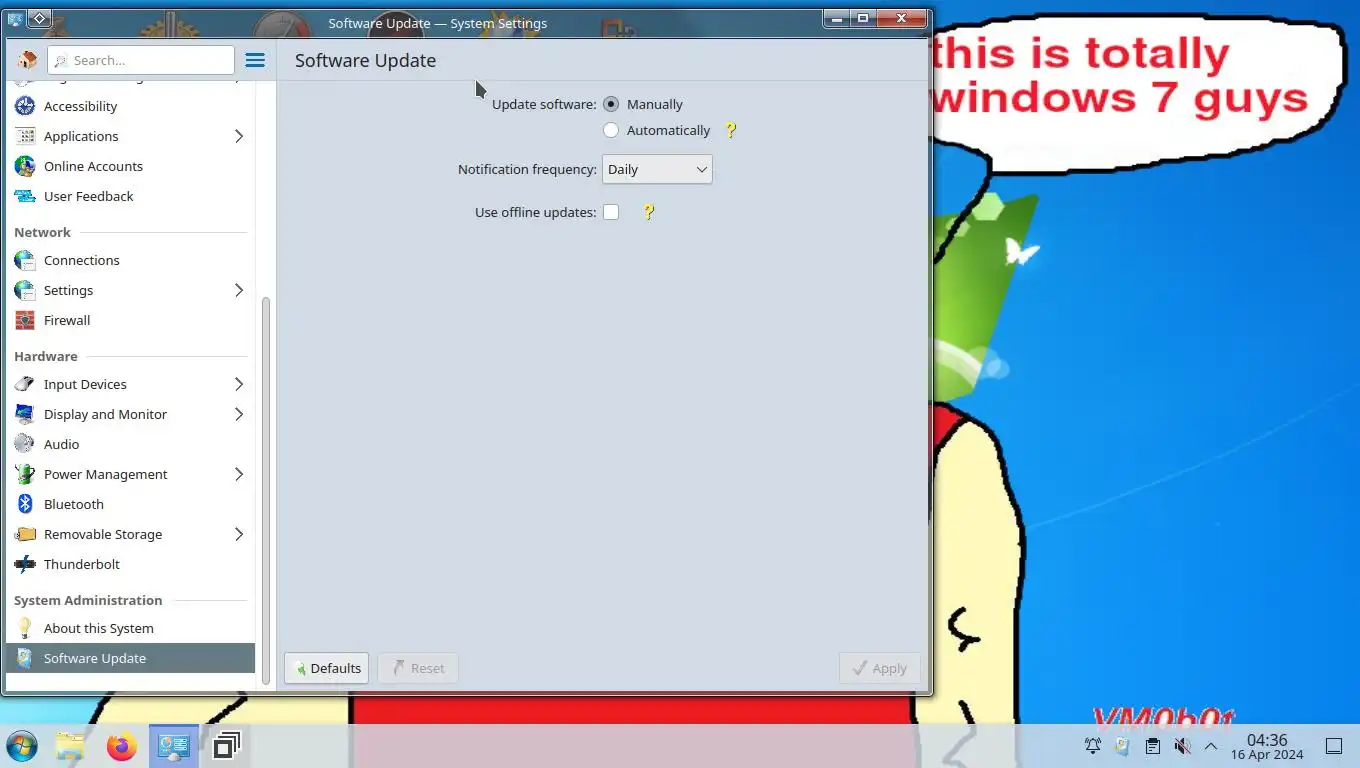Screen dimensions: 1360x768
Task: Click the About this System lightbulb icon
Action: click(25, 628)
